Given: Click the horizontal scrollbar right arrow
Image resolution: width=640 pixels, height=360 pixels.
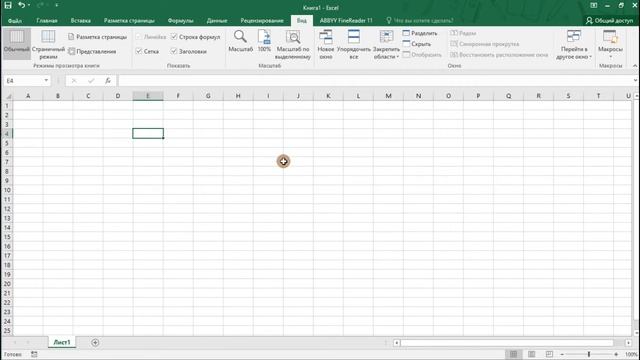Looking at the screenshot, I should tap(628, 343).
